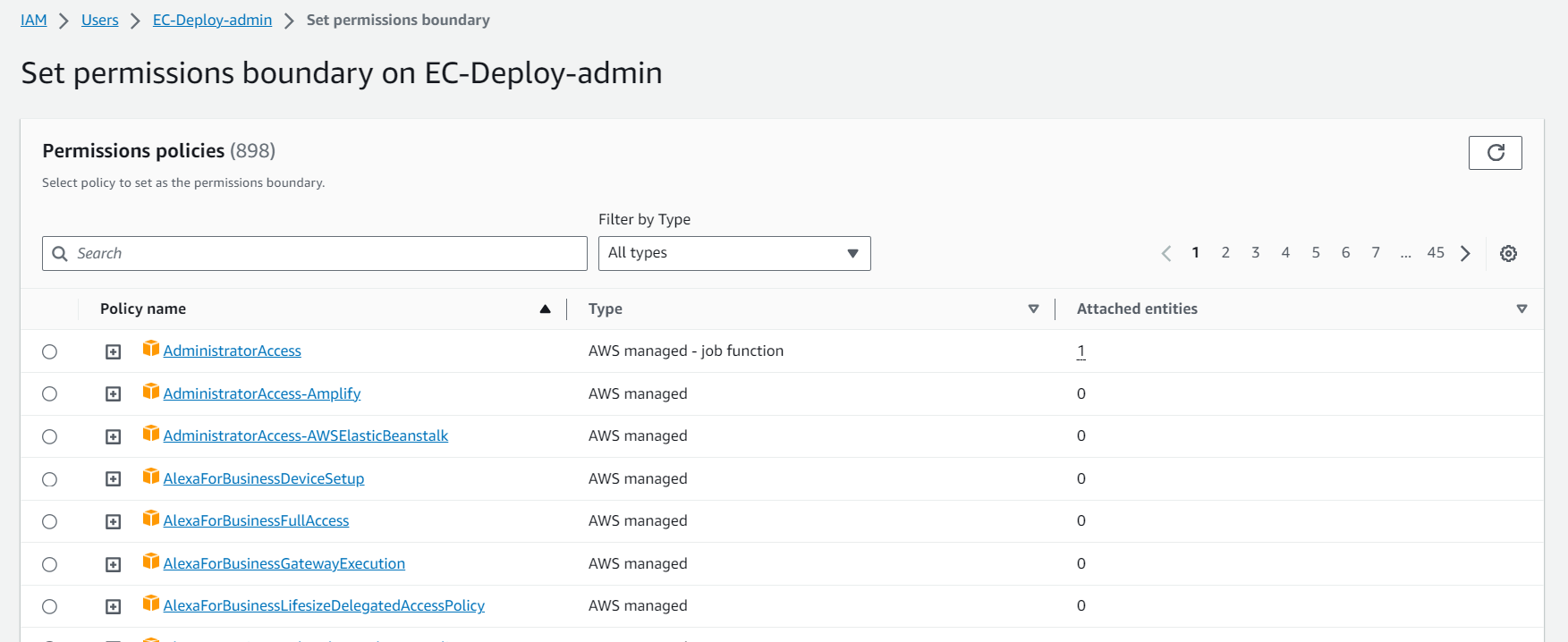Go to the IAM breadcrumb
The height and width of the screenshot is (642, 1568).
point(34,20)
